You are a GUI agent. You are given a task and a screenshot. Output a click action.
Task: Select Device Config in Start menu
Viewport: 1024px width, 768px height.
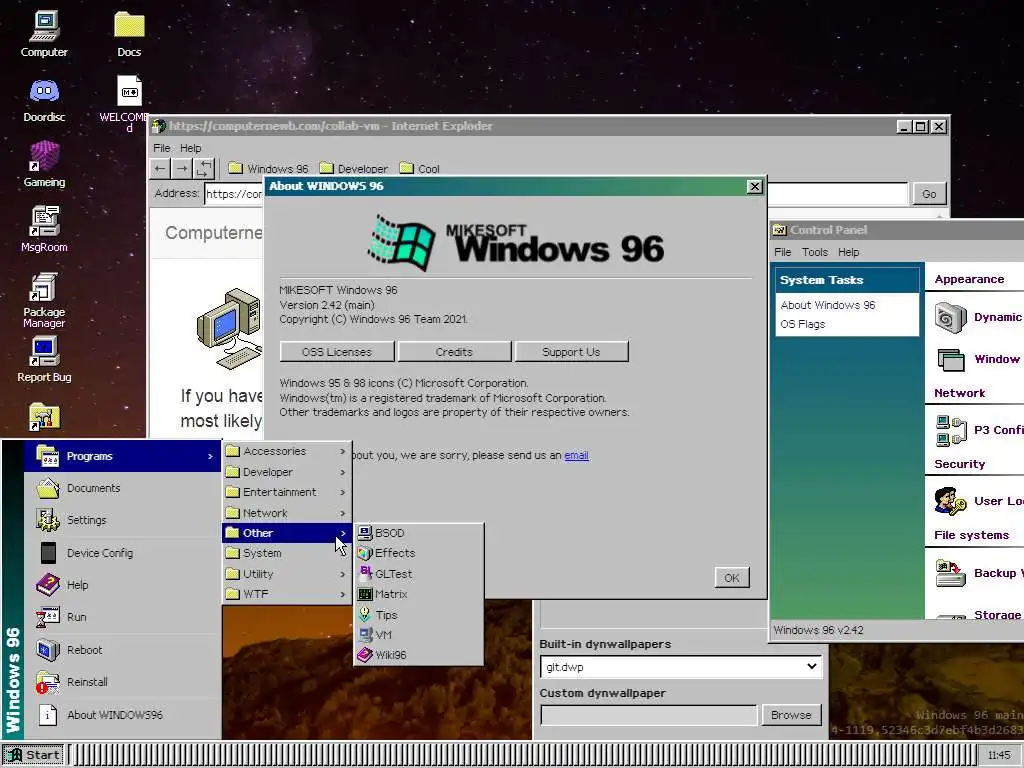[x=123, y=553]
